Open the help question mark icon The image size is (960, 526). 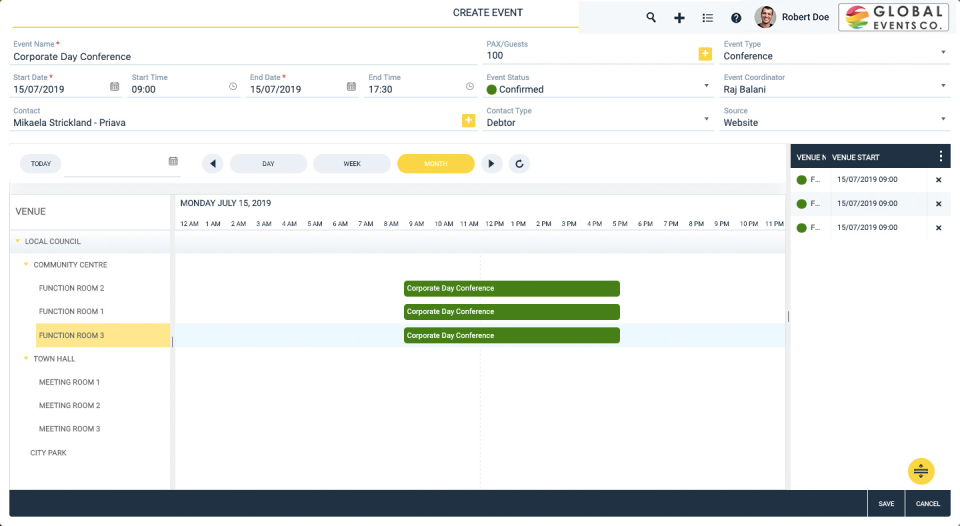736,18
